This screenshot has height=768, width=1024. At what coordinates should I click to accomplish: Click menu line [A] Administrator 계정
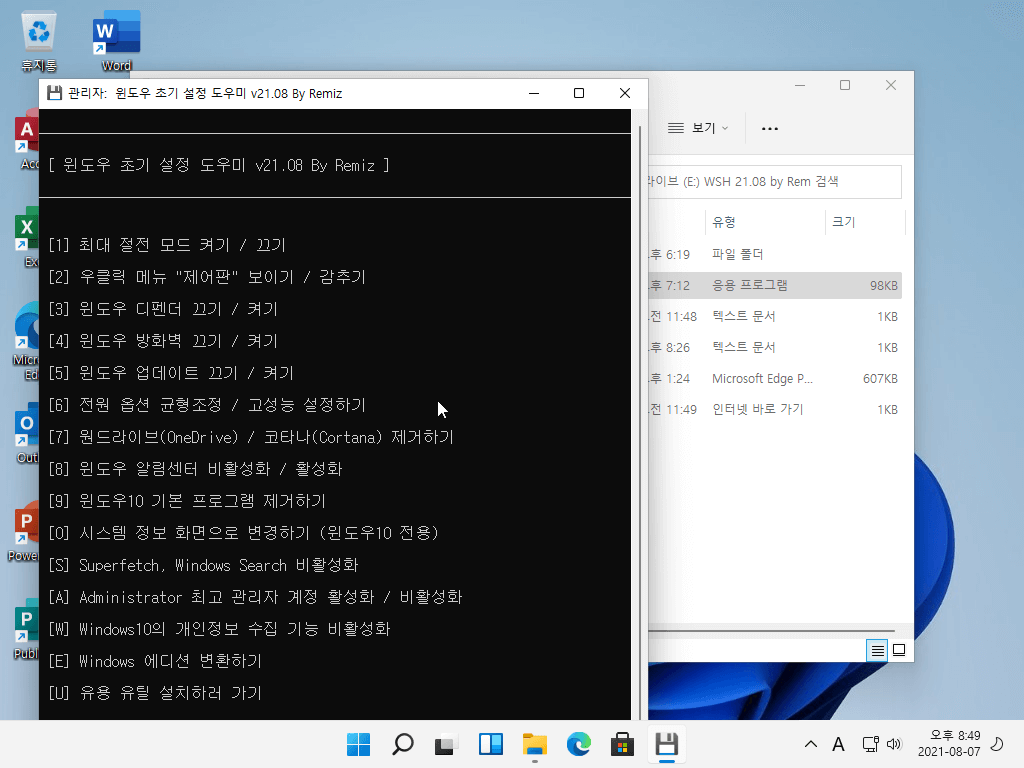255,597
